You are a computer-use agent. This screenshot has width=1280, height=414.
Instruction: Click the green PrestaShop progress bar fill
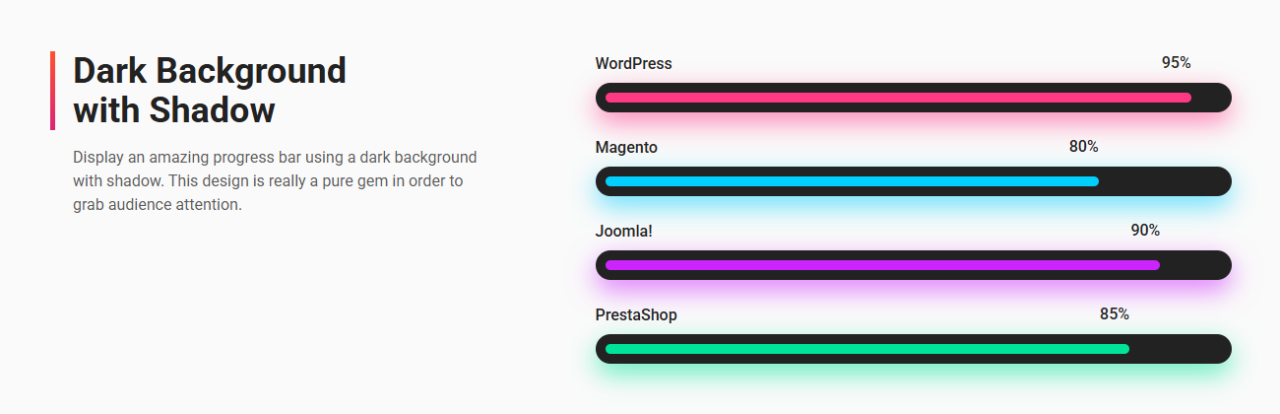[x=867, y=349]
